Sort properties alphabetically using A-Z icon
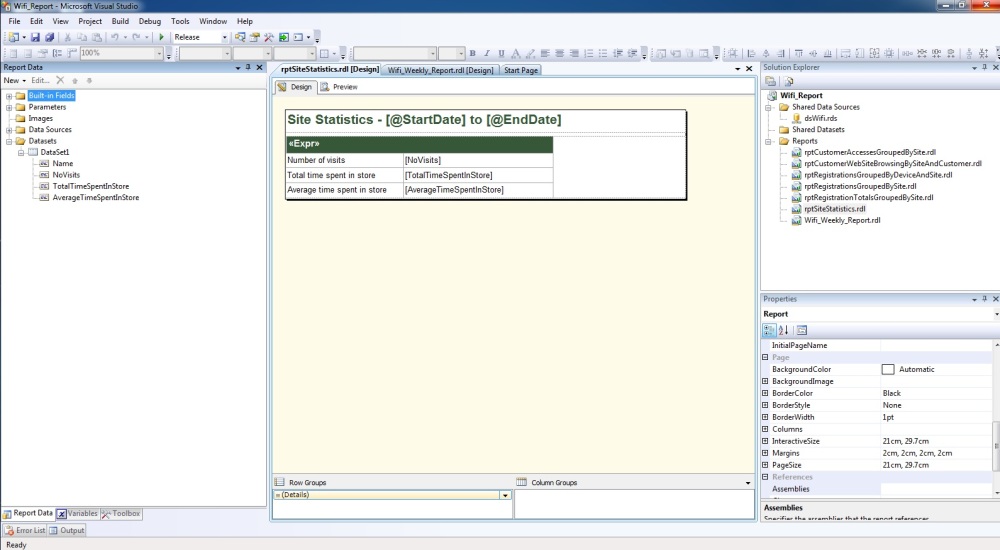The height and width of the screenshot is (550, 1000). click(x=784, y=330)
